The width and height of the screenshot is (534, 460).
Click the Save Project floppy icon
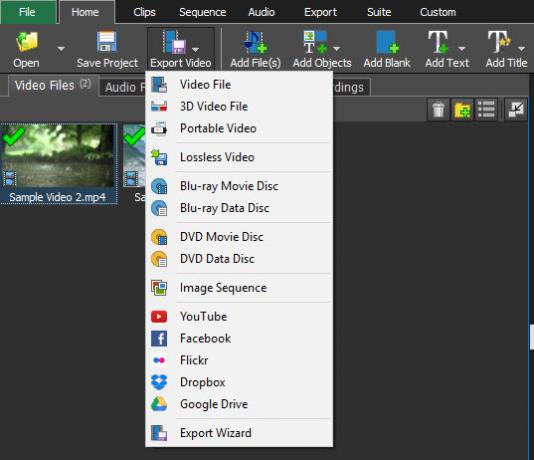[x=107, y=42]
